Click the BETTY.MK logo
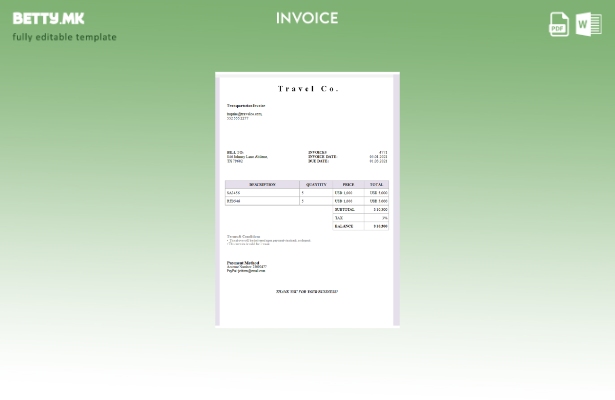Image resolution: width=615 pixels, height=400 pixels. [x=48, y=18]
